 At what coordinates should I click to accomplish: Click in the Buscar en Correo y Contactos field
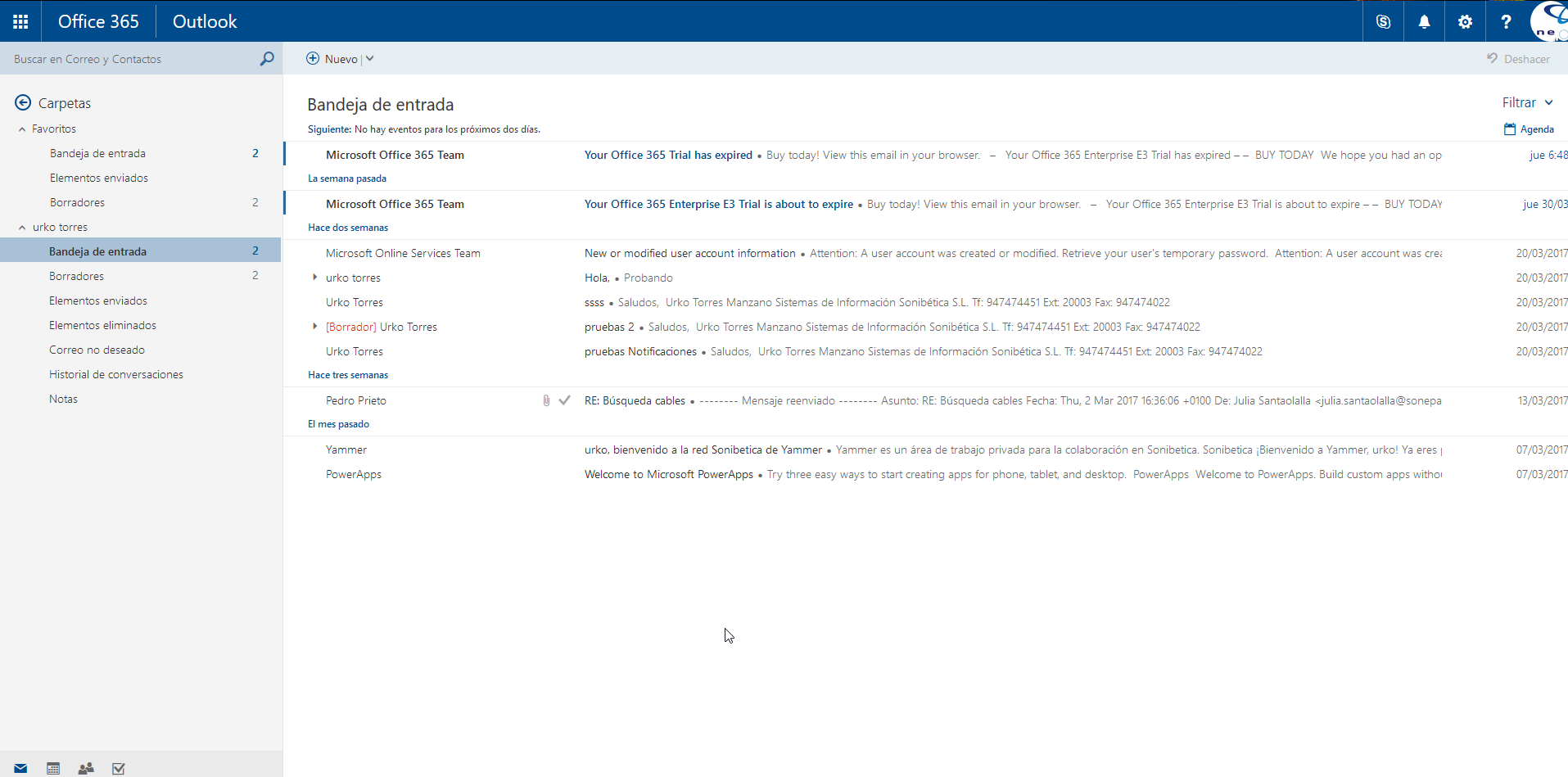pos(131,59)
